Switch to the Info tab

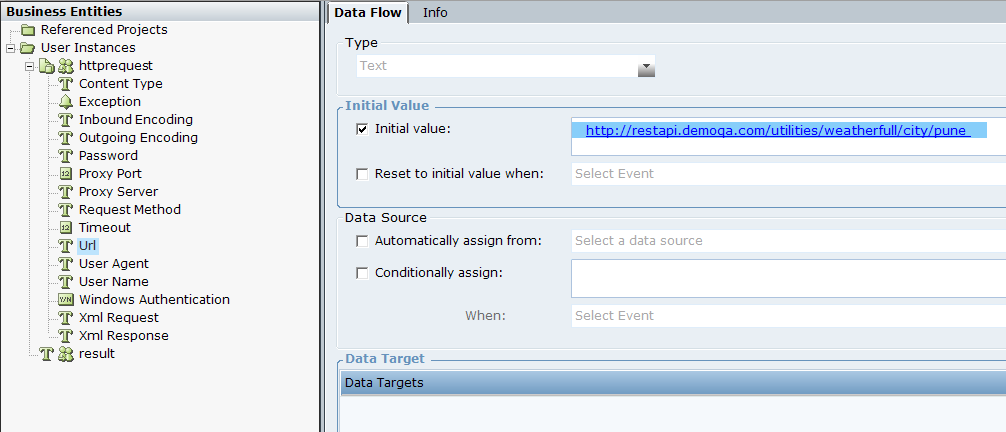pos(435,12)
